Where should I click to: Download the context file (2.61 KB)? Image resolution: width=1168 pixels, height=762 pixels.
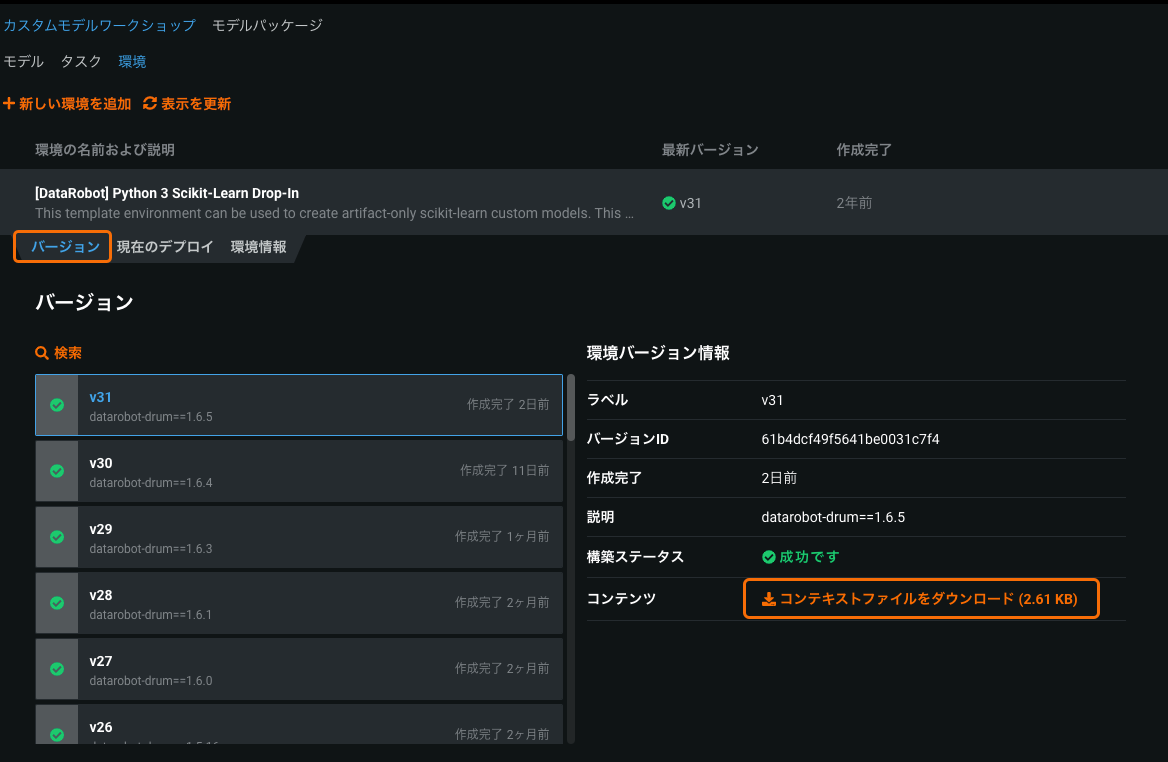pos(927,599)
